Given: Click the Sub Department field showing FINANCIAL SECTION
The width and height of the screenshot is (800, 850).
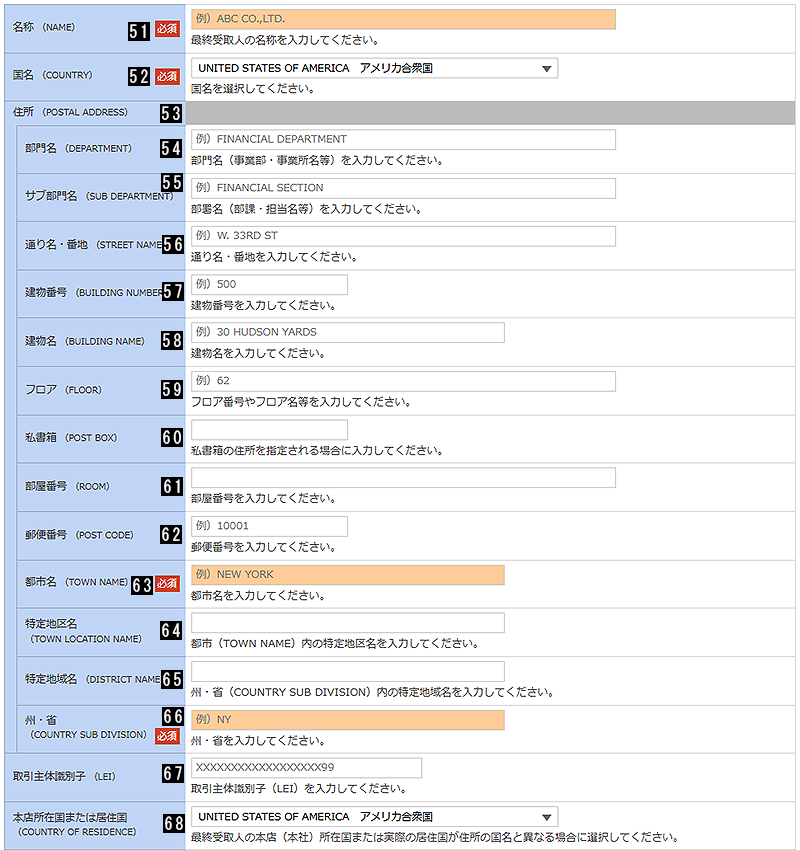Looking at the screenshot, I should click(403, 188).
